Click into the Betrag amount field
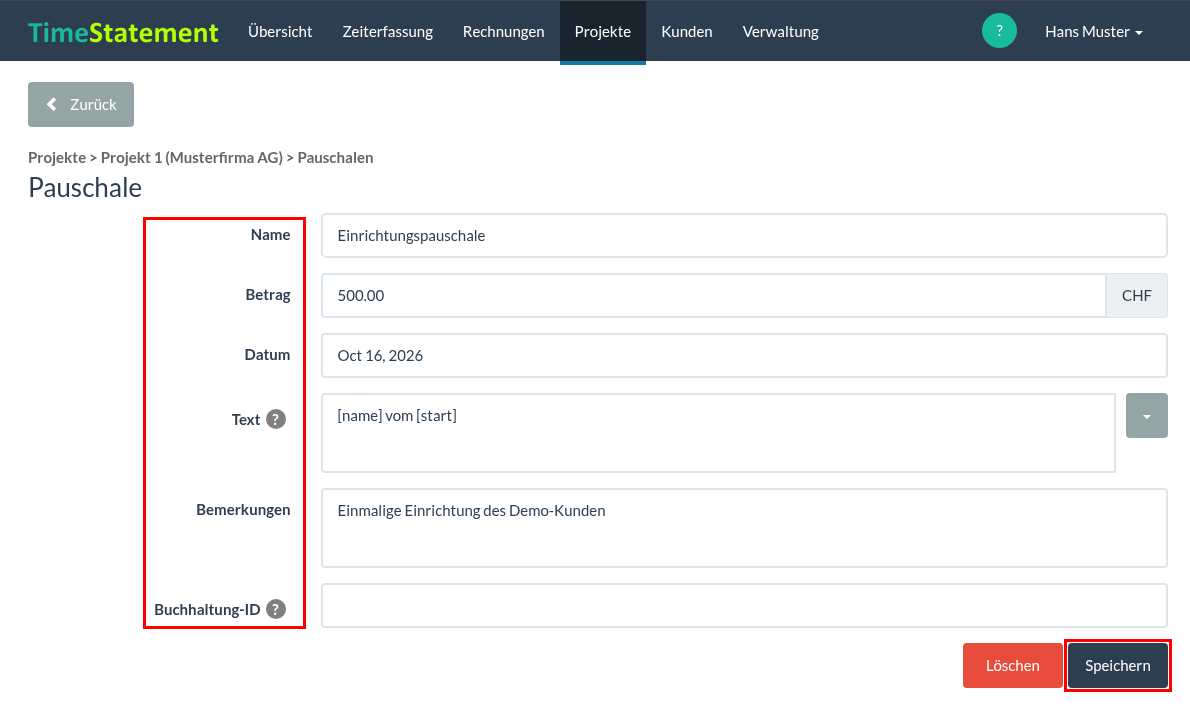The image size is (1190, 704). [713, 295]
